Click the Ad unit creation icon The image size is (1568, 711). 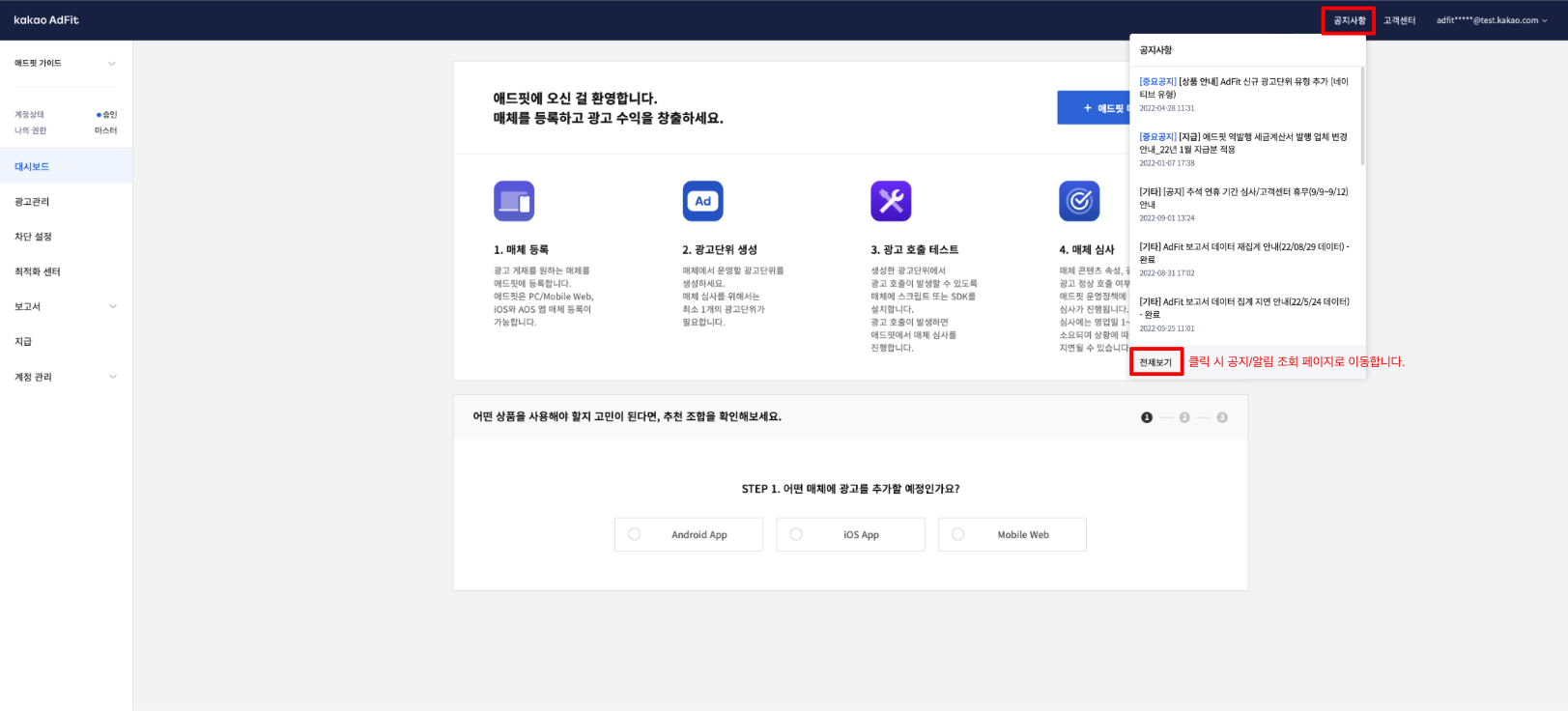(x=702, y=201)
